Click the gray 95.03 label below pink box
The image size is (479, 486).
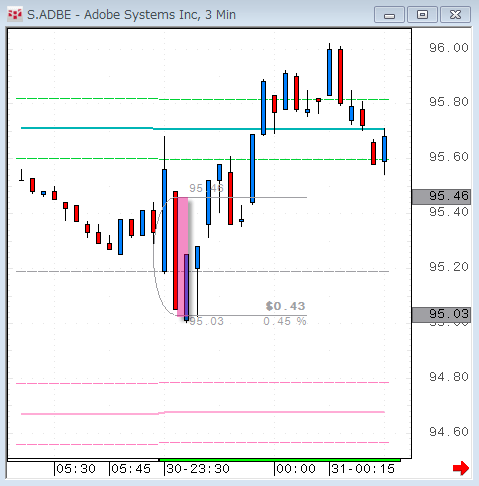pos(206,321)
